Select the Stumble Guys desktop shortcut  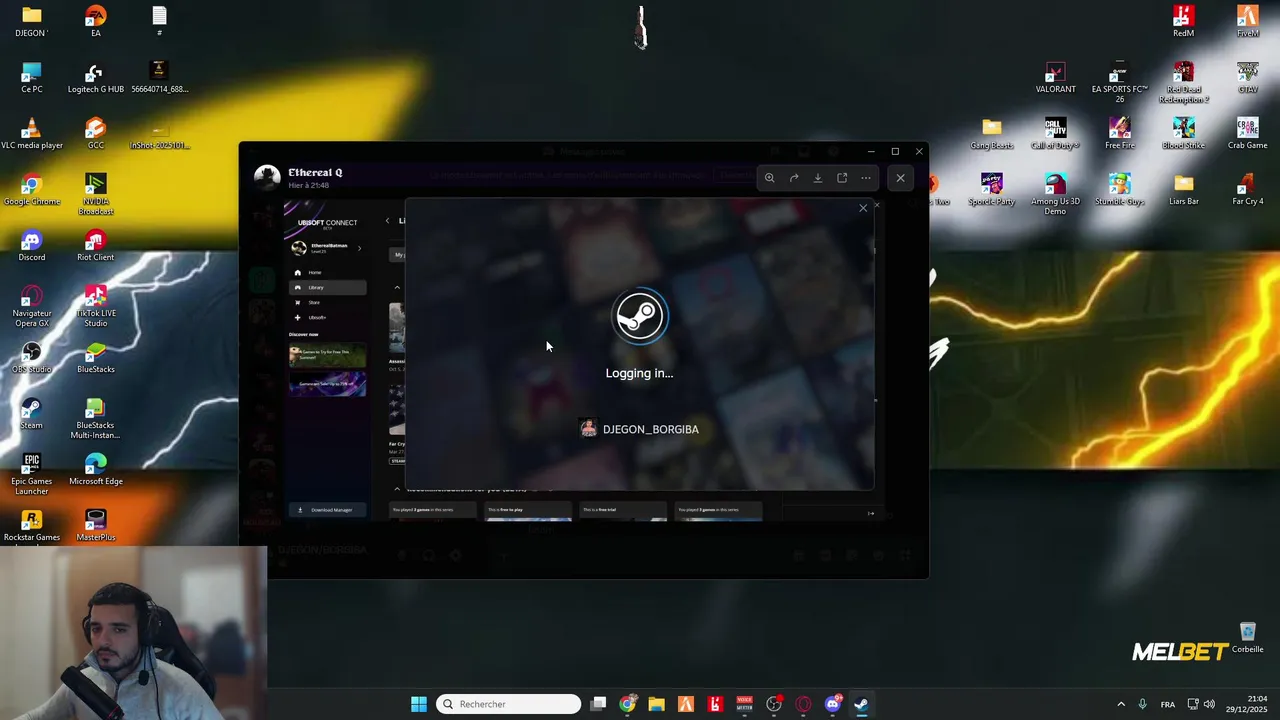[1120, 190]
